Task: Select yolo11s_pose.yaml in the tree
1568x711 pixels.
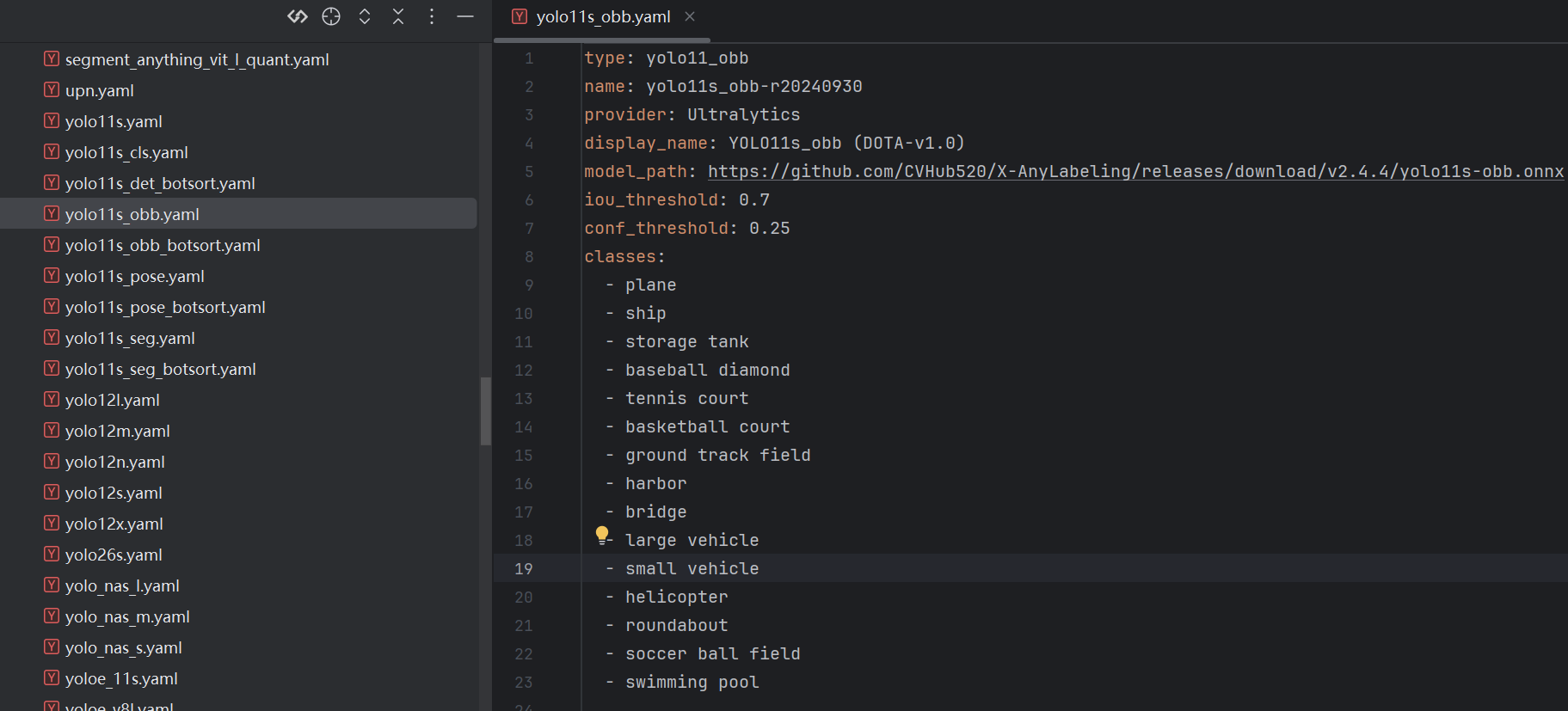Action: click(135, 276)
